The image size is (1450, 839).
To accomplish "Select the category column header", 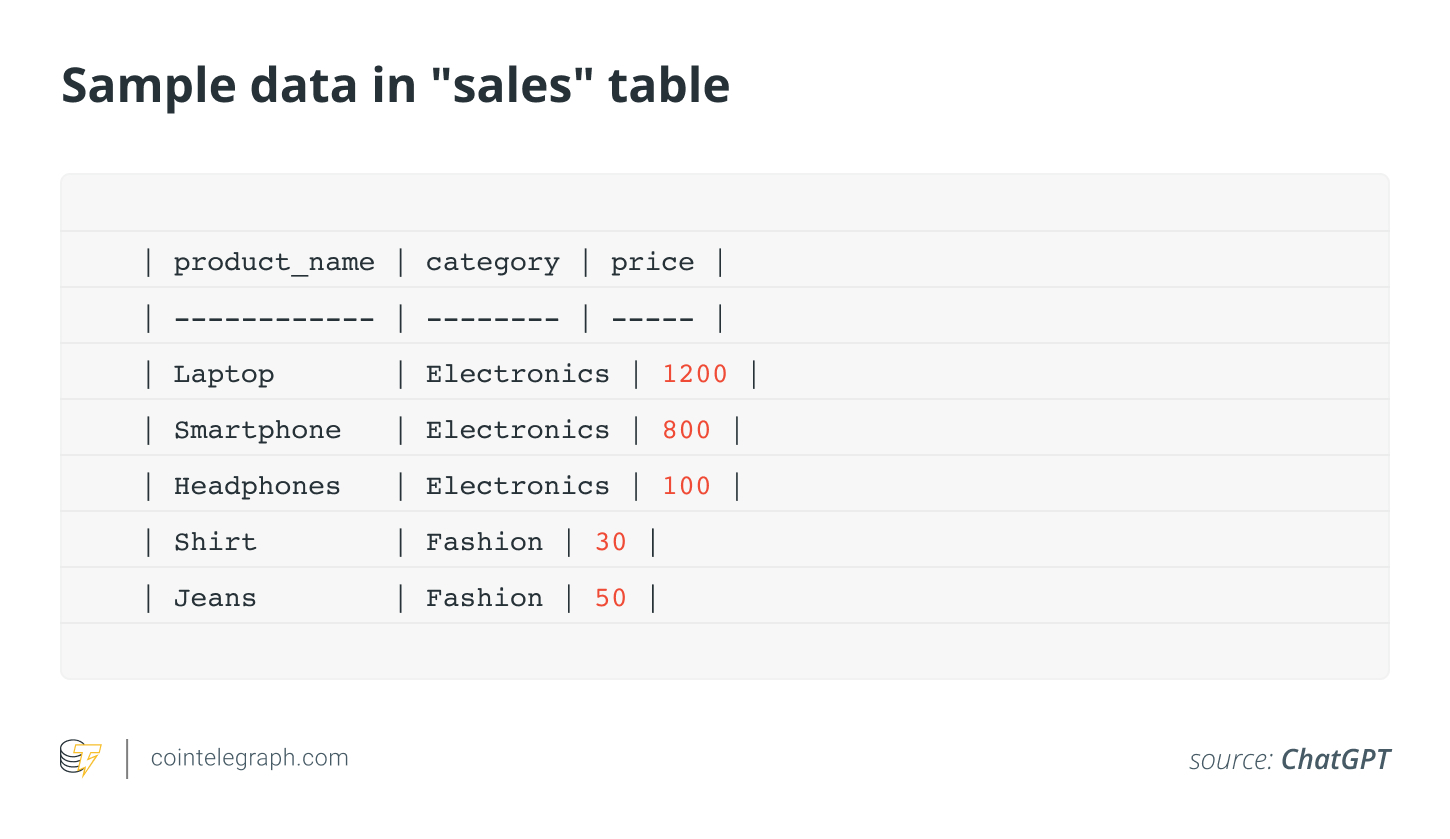I will [492, 262].
